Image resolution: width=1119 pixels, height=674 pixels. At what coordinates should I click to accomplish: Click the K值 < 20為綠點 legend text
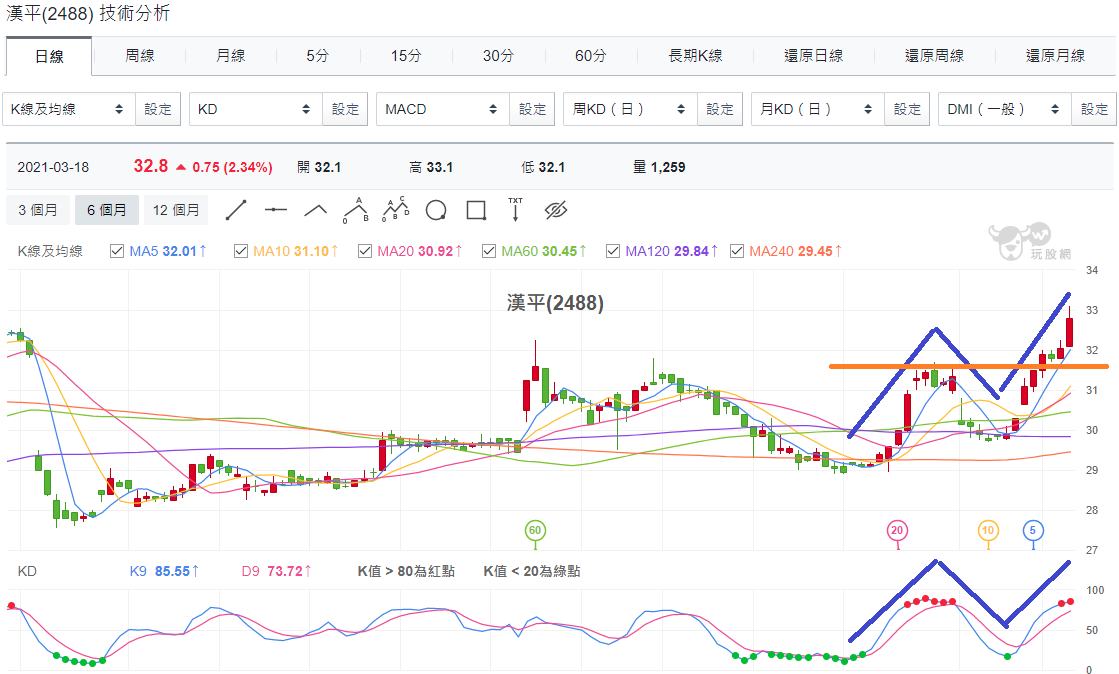532,571
